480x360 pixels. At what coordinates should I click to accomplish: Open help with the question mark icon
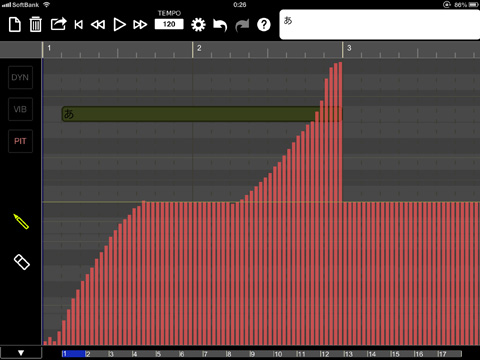tap(264, 25)
